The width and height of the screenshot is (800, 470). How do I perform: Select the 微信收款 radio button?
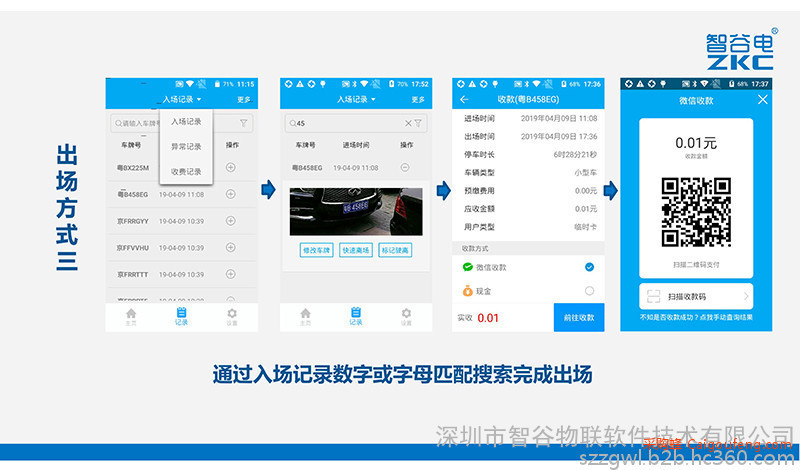pos(589,267)
